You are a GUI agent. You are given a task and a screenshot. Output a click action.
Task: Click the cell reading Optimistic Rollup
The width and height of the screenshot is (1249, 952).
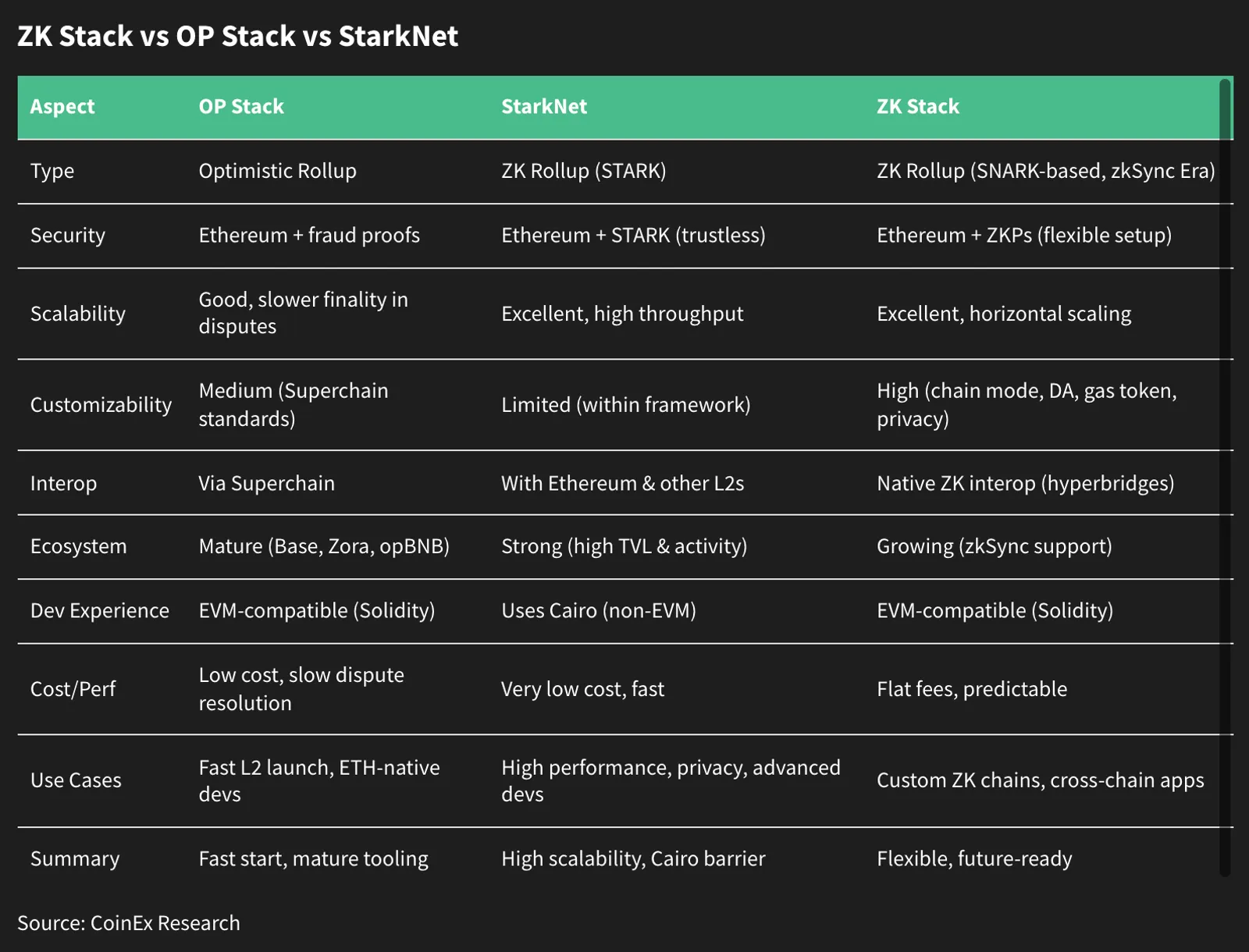tap(277, 171)
